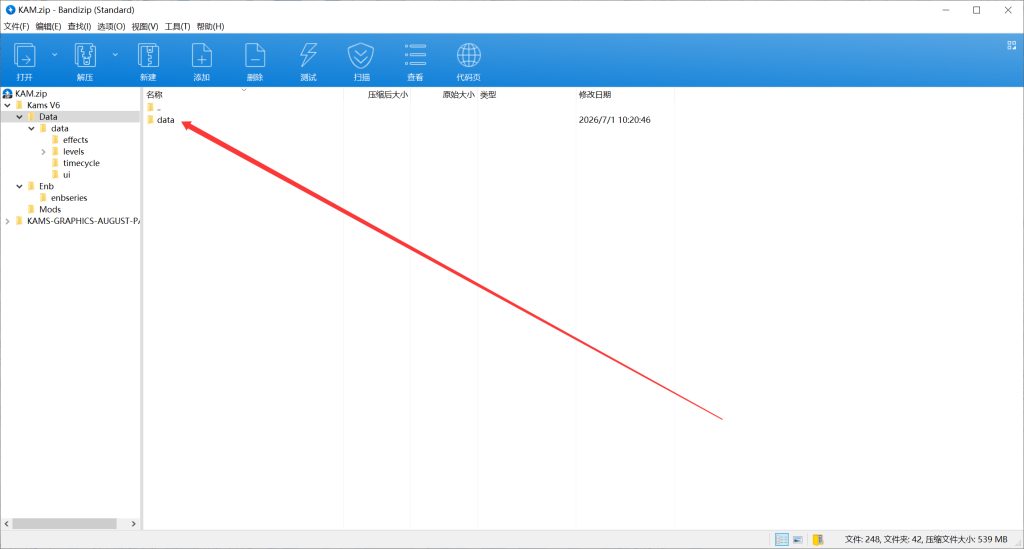The width and height of the screenshot is (1024, 549).
Task: Open the dropdown arrow next to Extract (解压)
Action: [115, 55]
